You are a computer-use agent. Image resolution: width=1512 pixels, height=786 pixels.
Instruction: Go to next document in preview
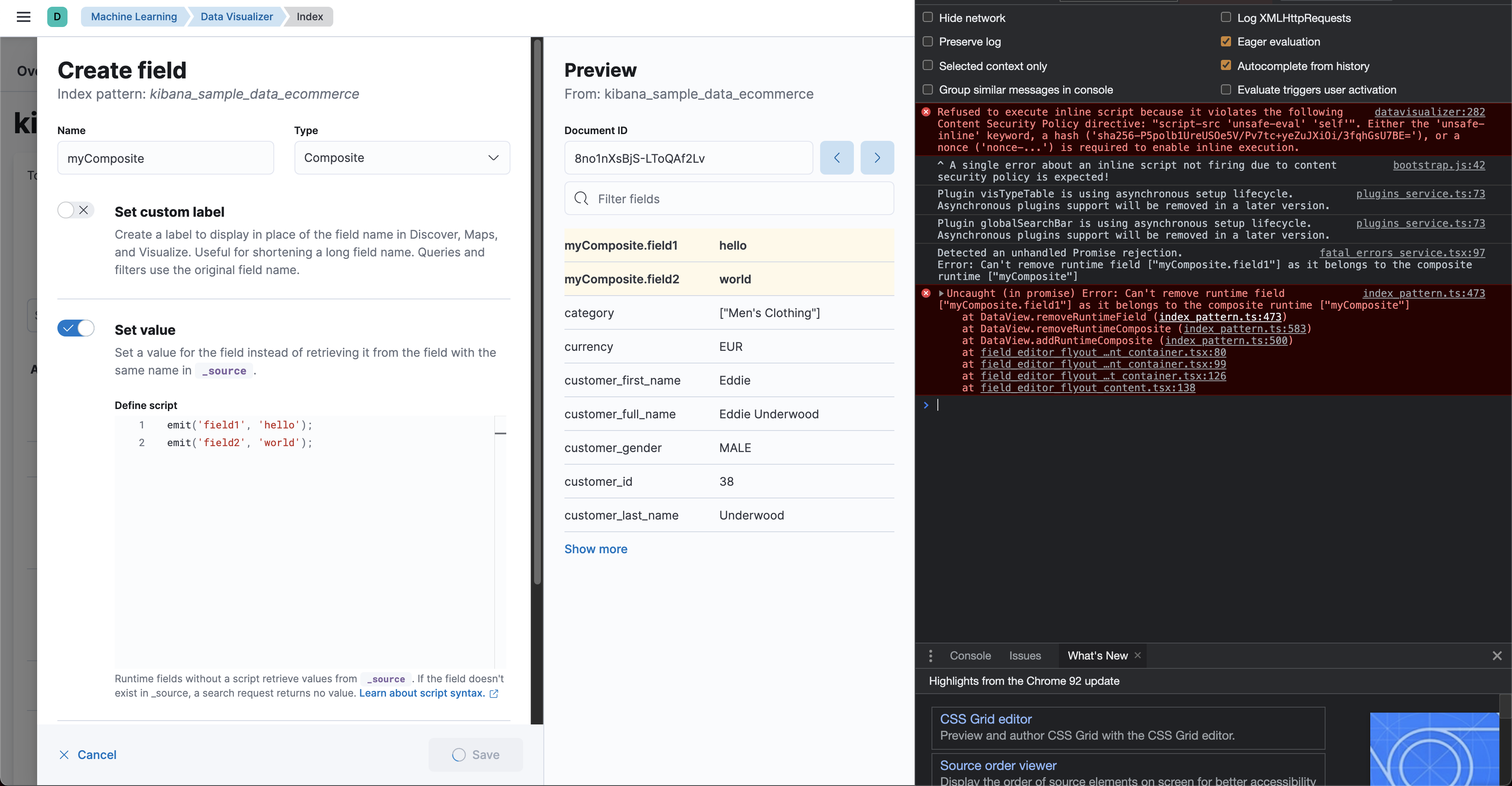877,158
